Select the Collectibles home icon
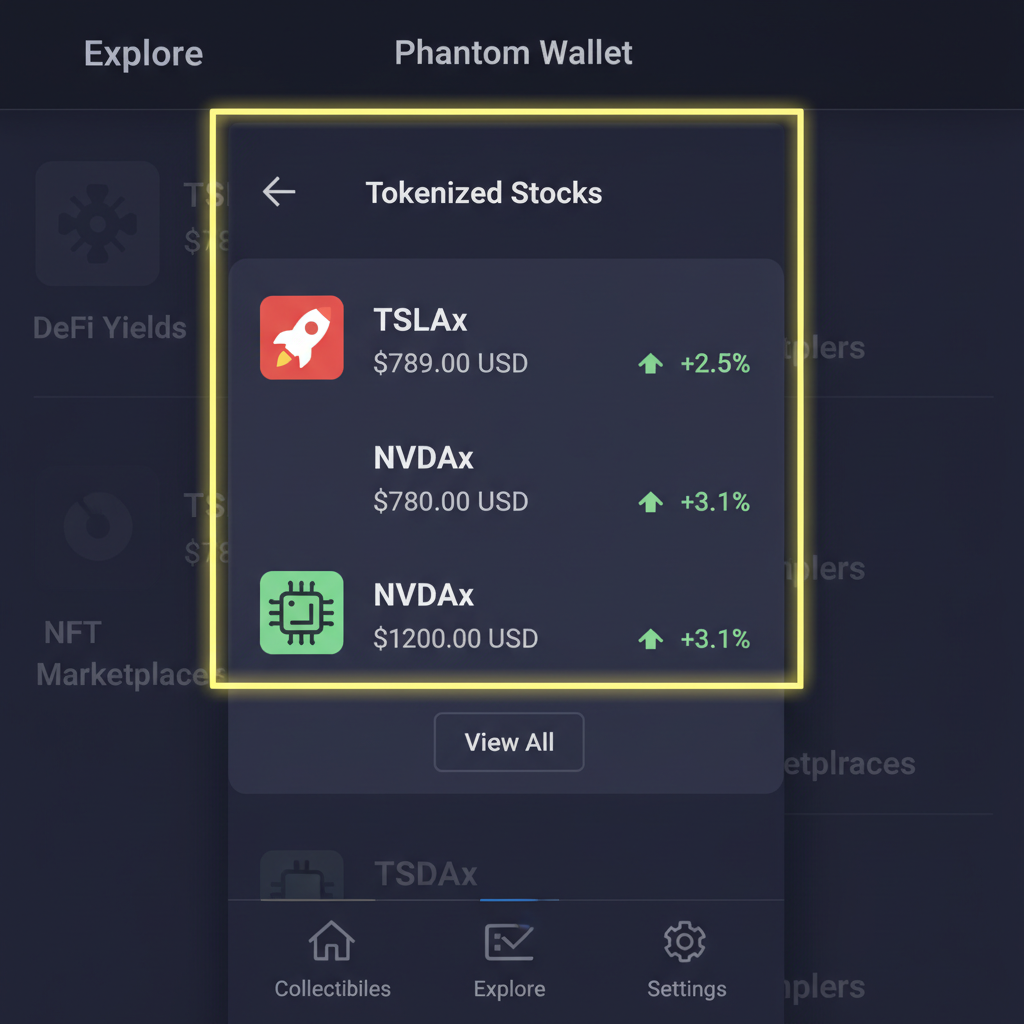Image resolution: width=1024 pixels, height=1024 pixels. (x=331, y=941)
